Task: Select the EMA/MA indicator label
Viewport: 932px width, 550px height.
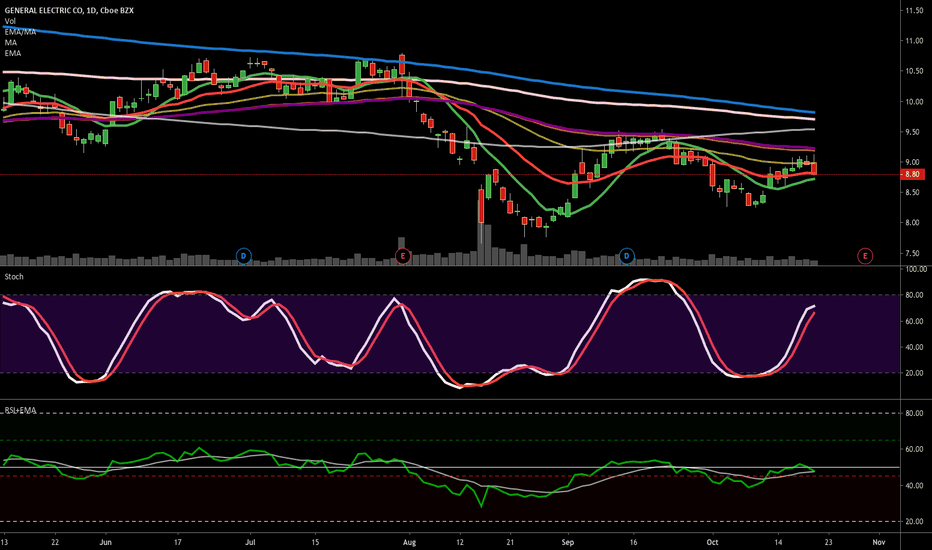Action: 20,32
